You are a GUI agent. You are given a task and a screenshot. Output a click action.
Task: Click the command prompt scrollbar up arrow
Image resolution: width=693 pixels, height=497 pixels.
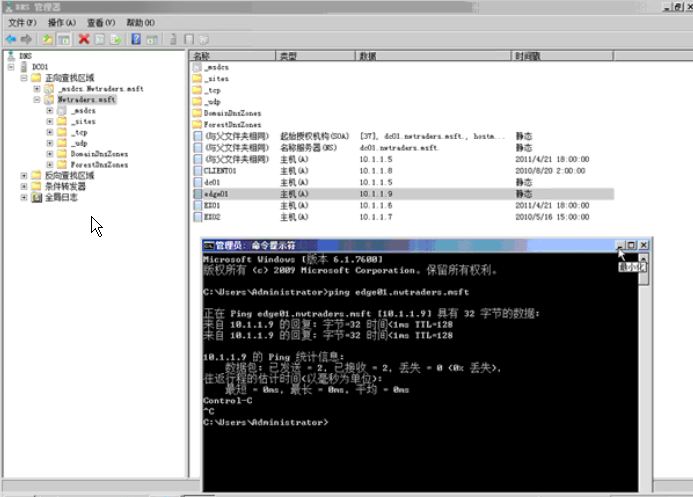point(644,258)
